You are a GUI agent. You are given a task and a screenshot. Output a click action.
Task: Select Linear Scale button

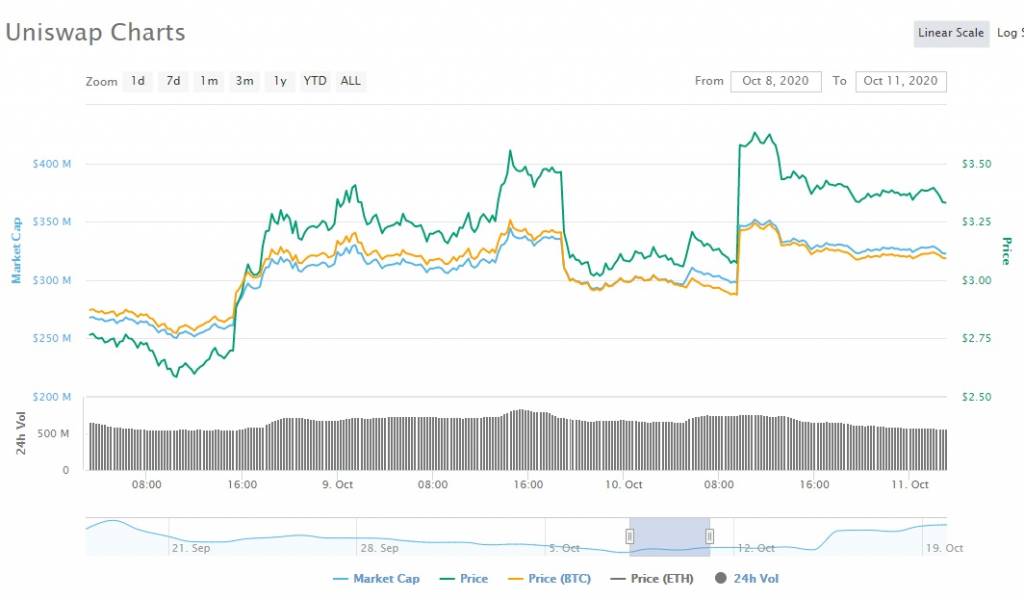click(950, 33)
